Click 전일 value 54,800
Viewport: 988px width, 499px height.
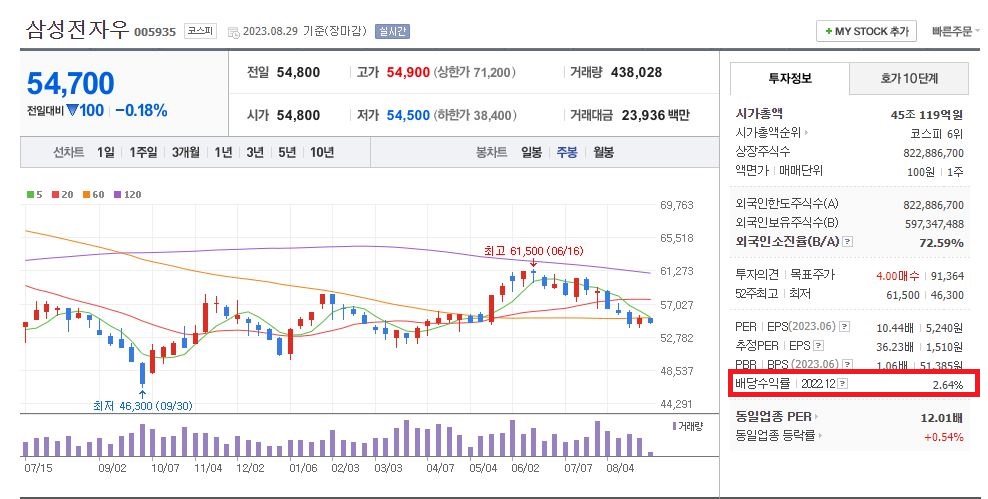(298, 72)
